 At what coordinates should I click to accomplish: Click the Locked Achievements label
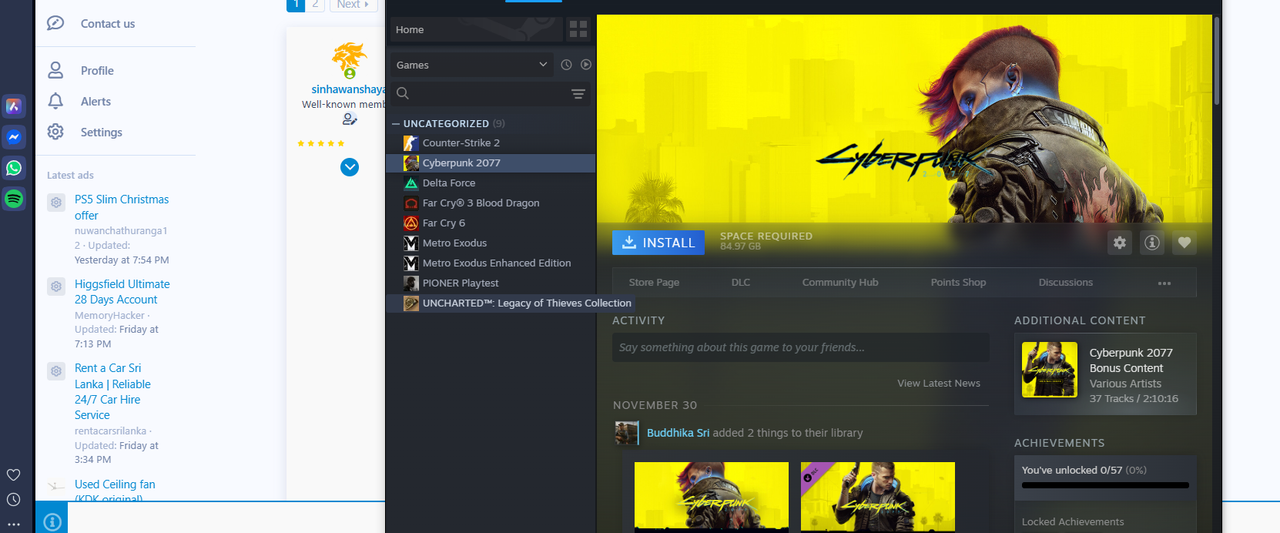click(x=1072, y=522)
